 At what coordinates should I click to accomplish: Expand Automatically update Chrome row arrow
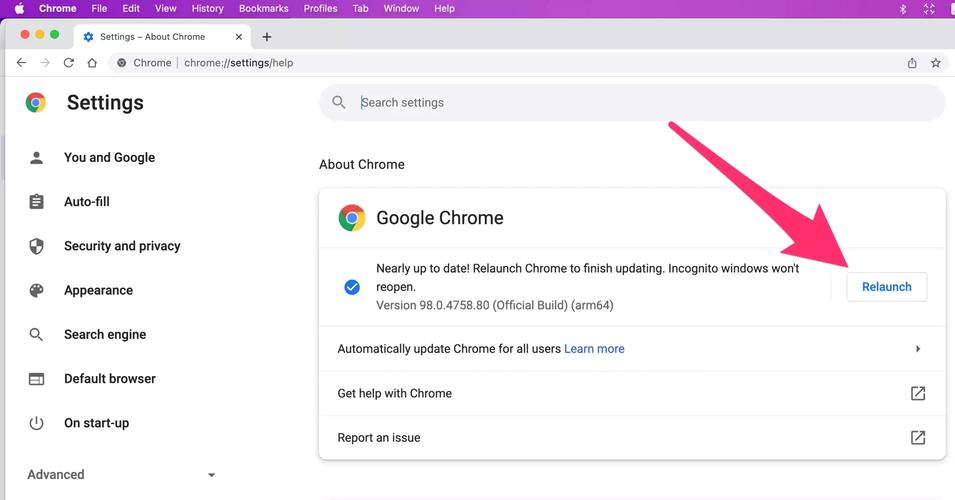point(918,349)
